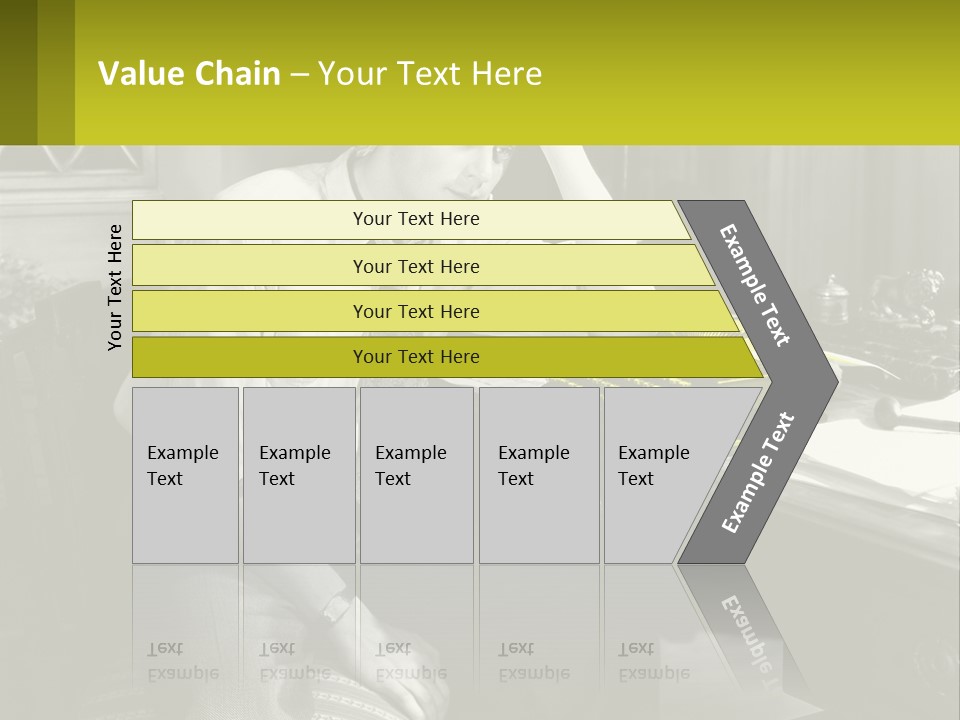This screenshot has height=720, width=960.
Task: Click the fifth slanted Example Text box
Action: (x=655, y=473)
